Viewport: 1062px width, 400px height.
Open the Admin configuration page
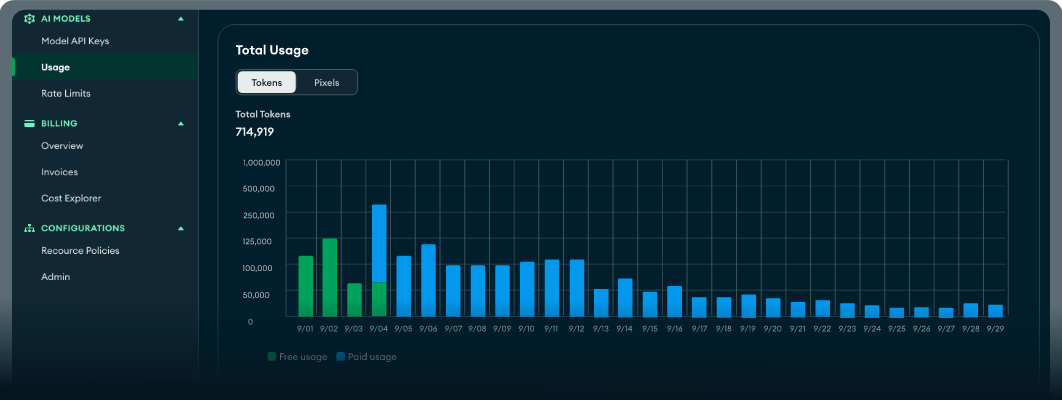[55, 276]
